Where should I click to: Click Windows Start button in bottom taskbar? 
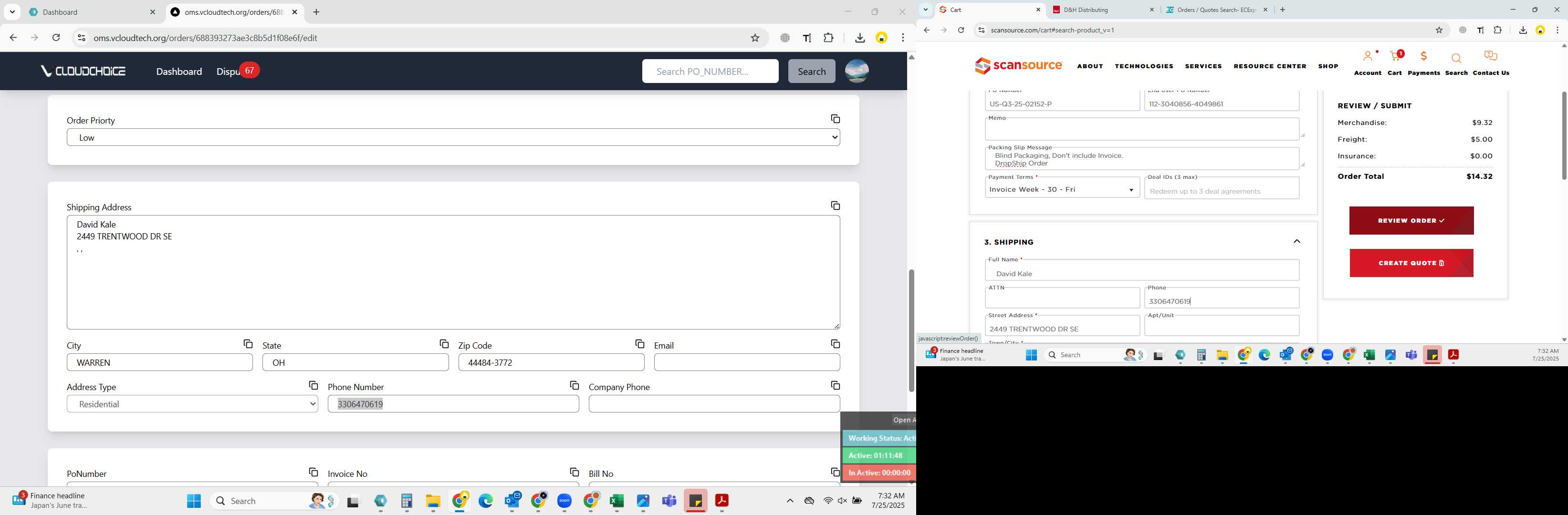coord(194,500)
